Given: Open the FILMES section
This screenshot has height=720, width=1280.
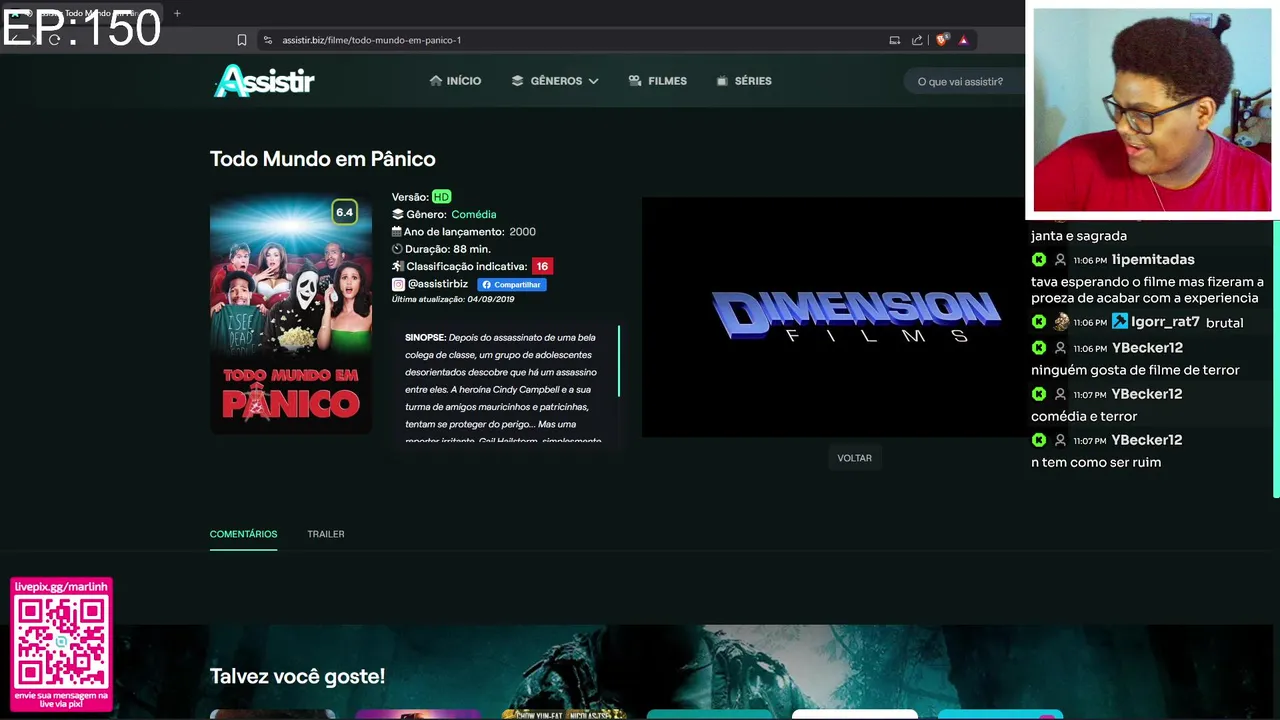Looking at the screenshot, I should click(x=657, y=81).
